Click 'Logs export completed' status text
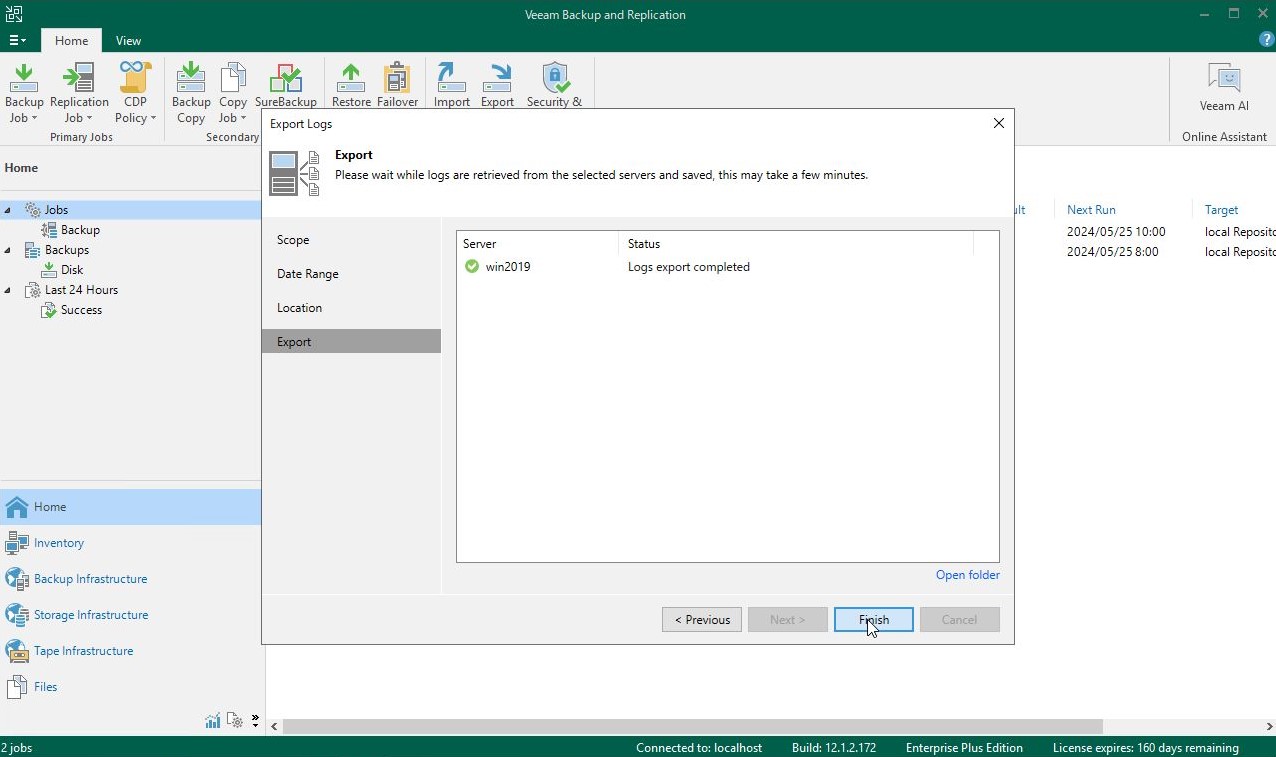The width and height of the screenshot is (1276, 757). (689, 267)
